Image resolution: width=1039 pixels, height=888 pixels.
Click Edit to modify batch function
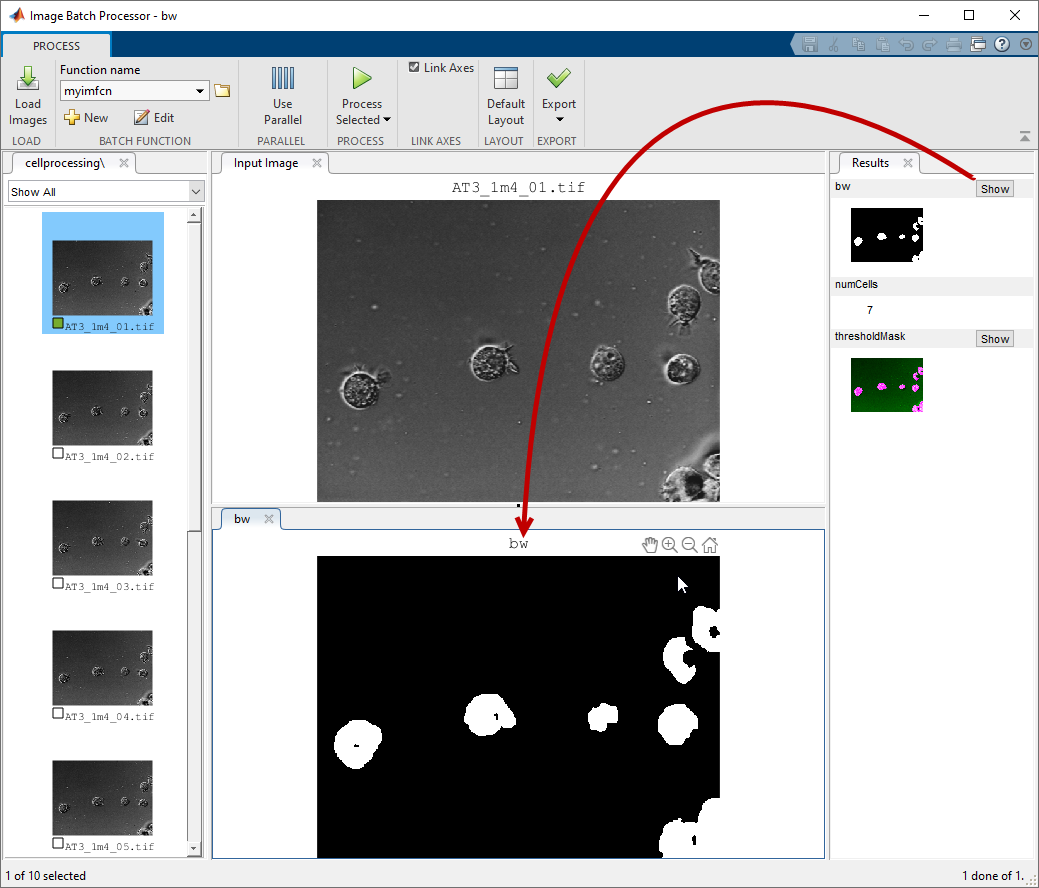point(154,118)
